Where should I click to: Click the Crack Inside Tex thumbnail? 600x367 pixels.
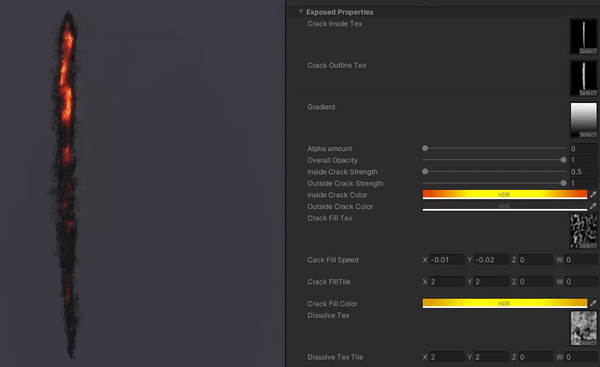584,37
